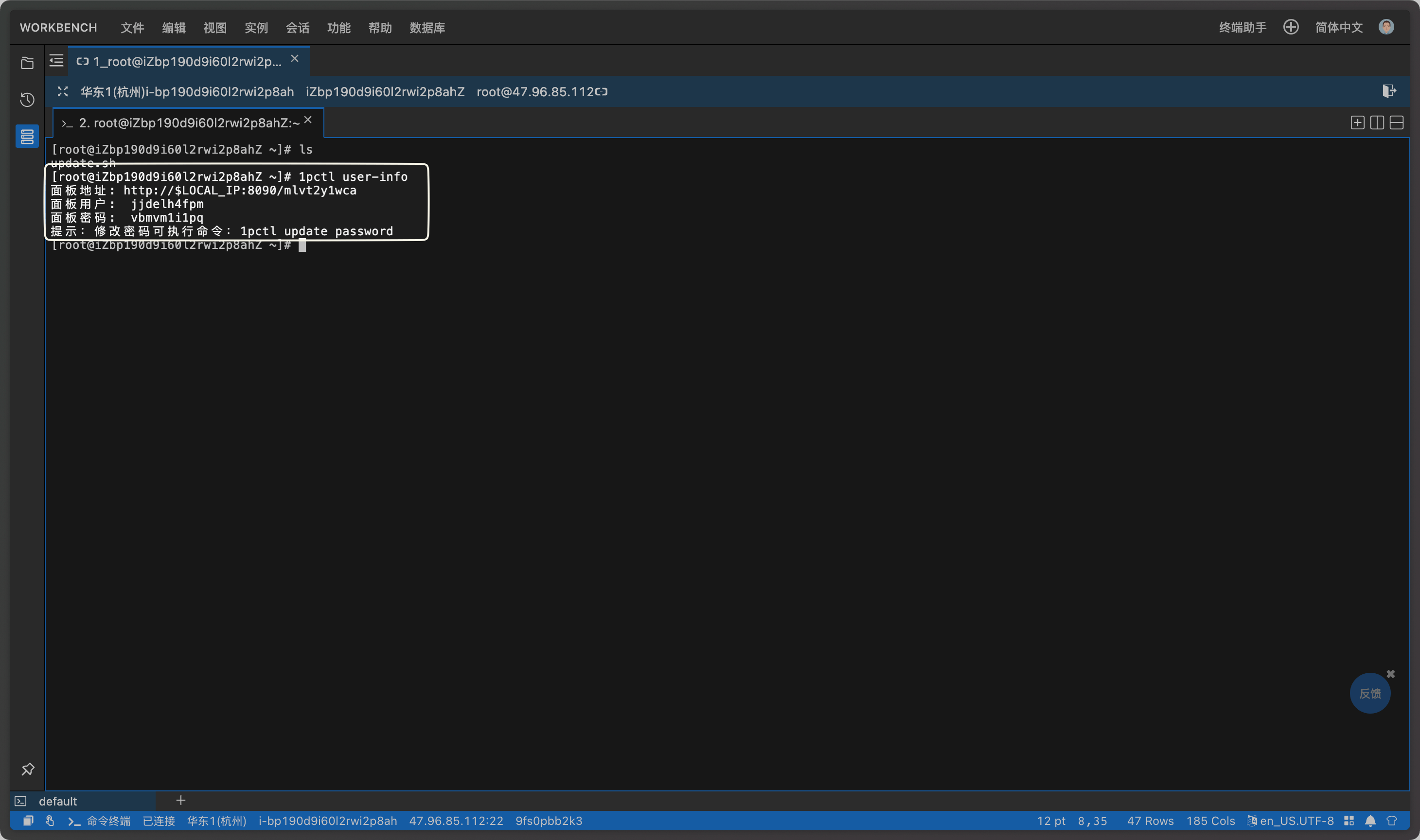Open the file manager folder icon in sidebar
Viewport: 1420px width, 840px height.
27,63
